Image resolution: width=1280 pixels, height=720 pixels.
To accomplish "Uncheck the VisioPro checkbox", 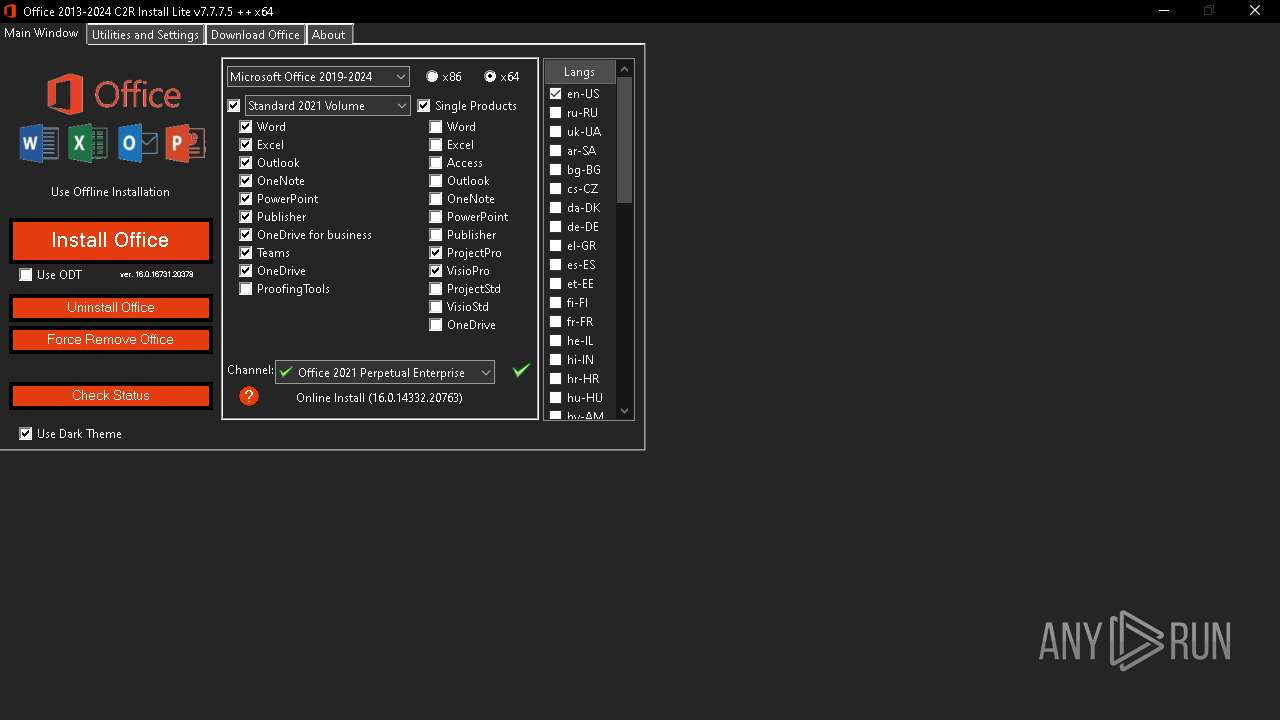I will coord(436,271).
